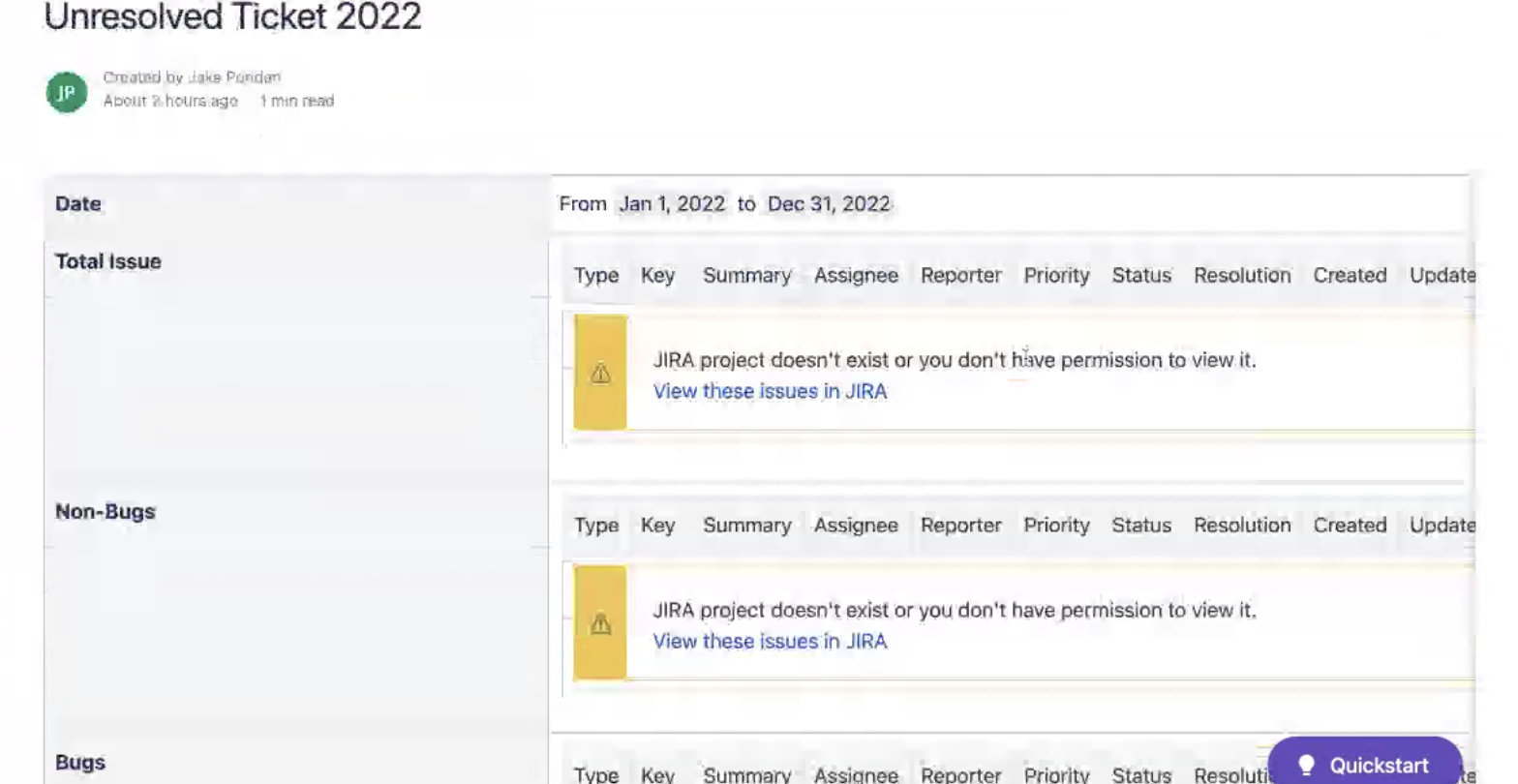The width and height of the screenshot is (1518, 784).
Task: Click 'Updated' column header in Total Issue table
Action: pos(1442,276)
